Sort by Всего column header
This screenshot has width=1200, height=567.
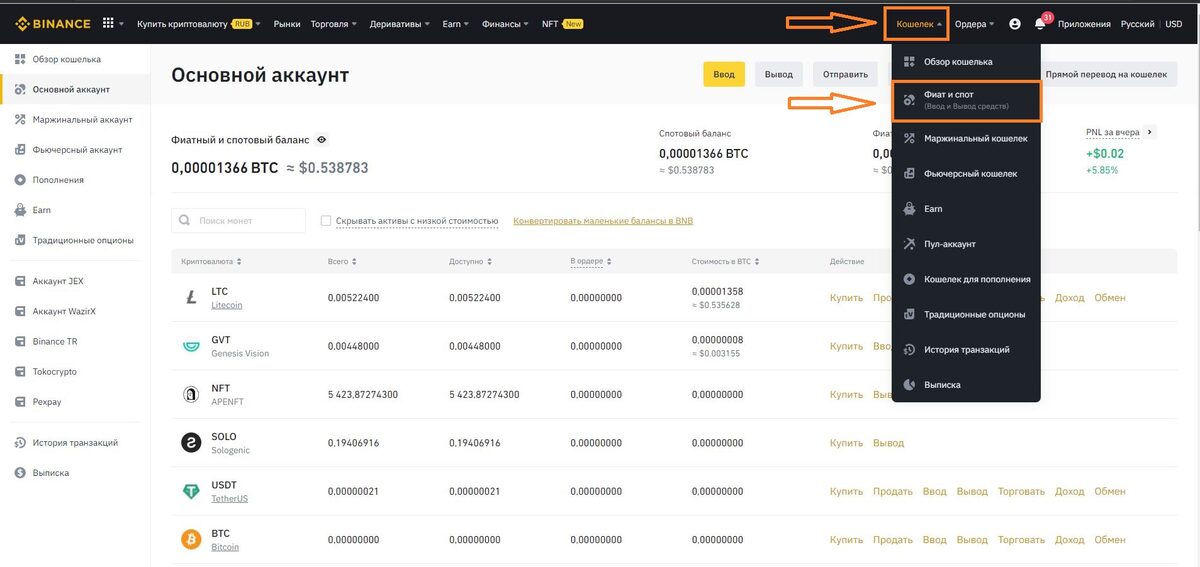[342, 261]
